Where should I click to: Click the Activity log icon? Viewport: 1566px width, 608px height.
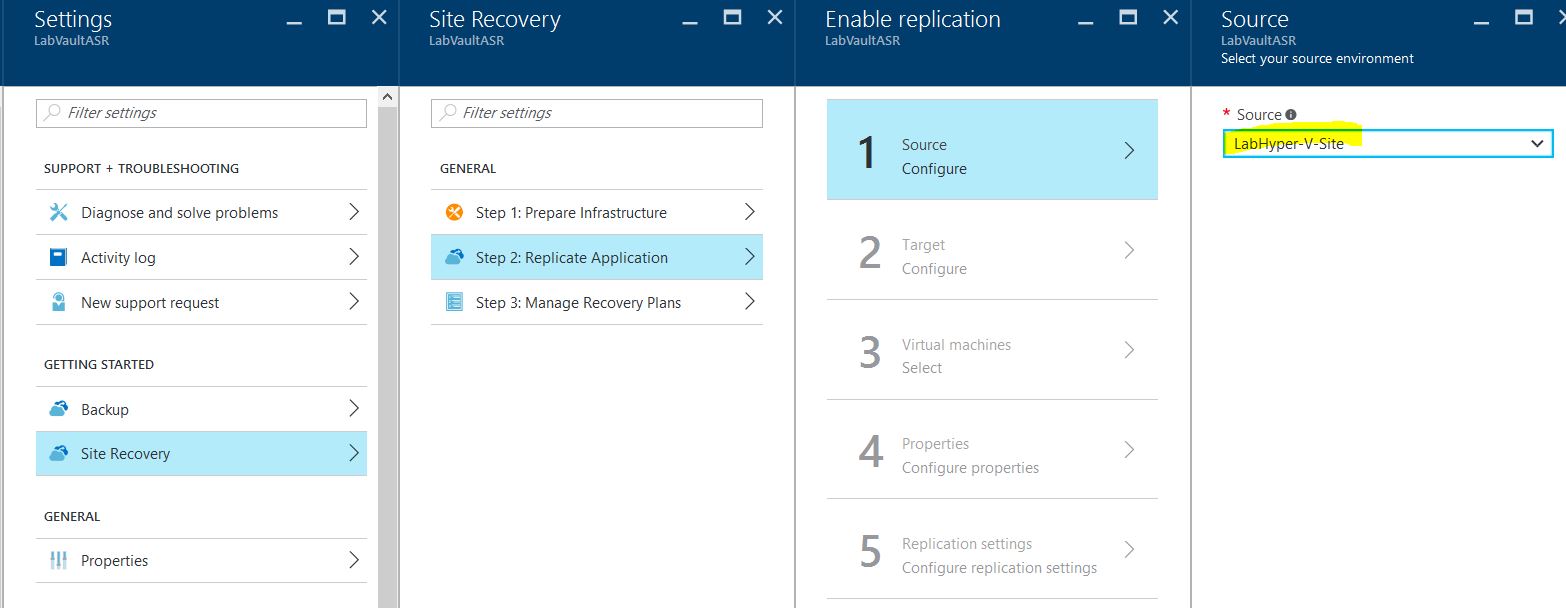point(58,257)
